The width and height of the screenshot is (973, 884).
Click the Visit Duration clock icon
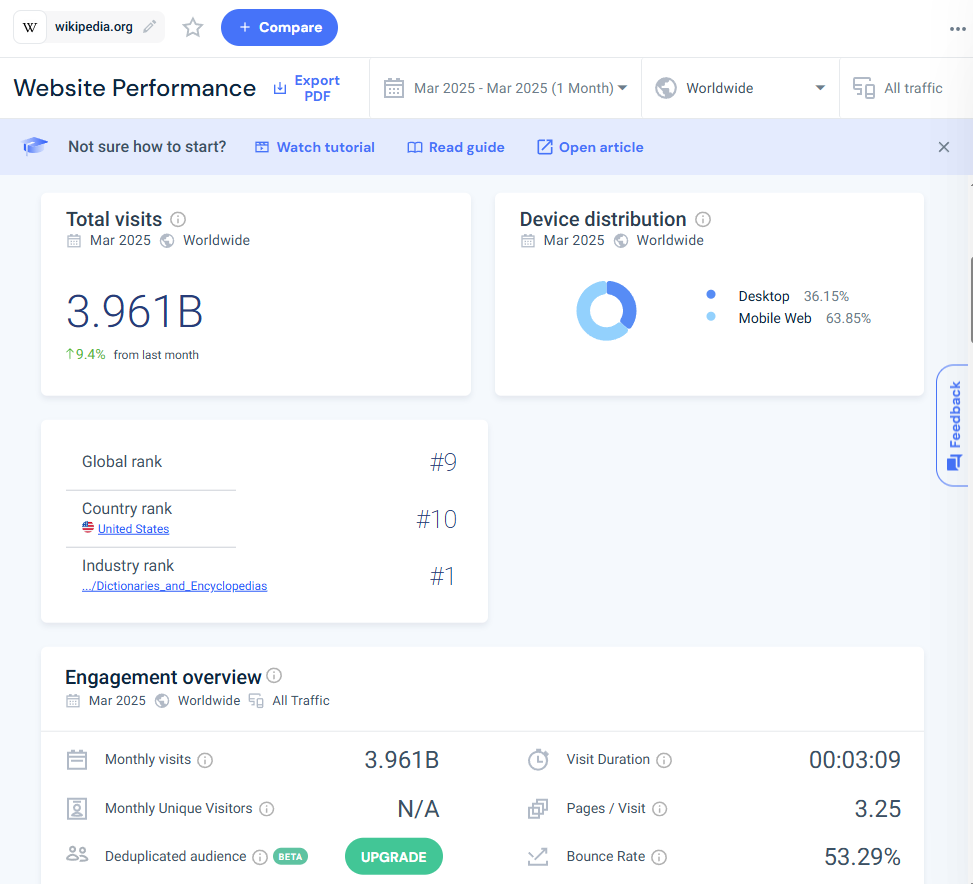[x=538, y=760]
